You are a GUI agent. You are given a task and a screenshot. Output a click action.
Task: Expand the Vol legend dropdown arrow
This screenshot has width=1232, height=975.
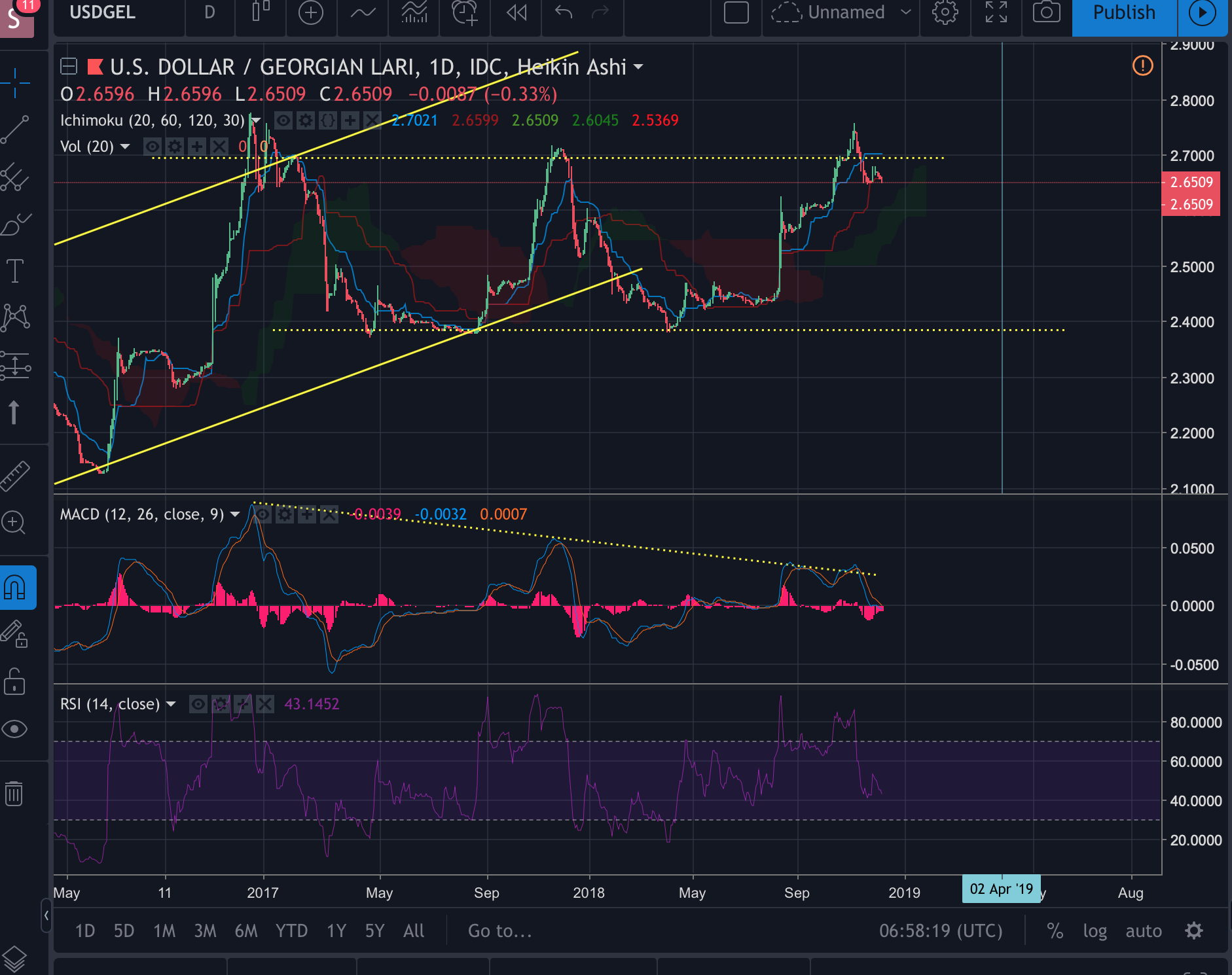click(125, 147)
